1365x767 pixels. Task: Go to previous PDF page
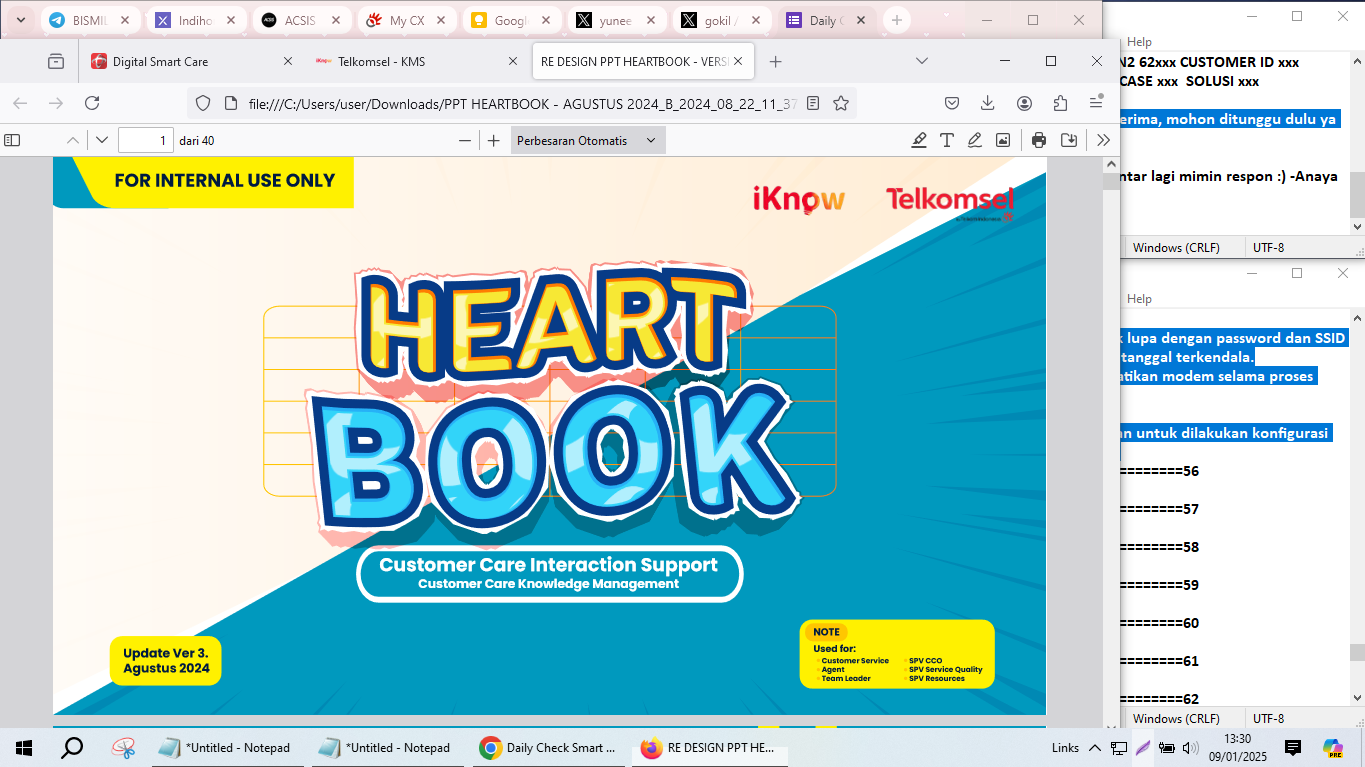coord(73,141)
